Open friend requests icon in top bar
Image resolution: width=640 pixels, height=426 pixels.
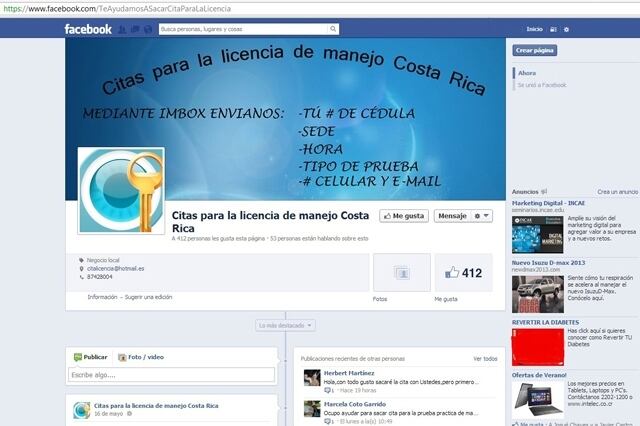122,29
